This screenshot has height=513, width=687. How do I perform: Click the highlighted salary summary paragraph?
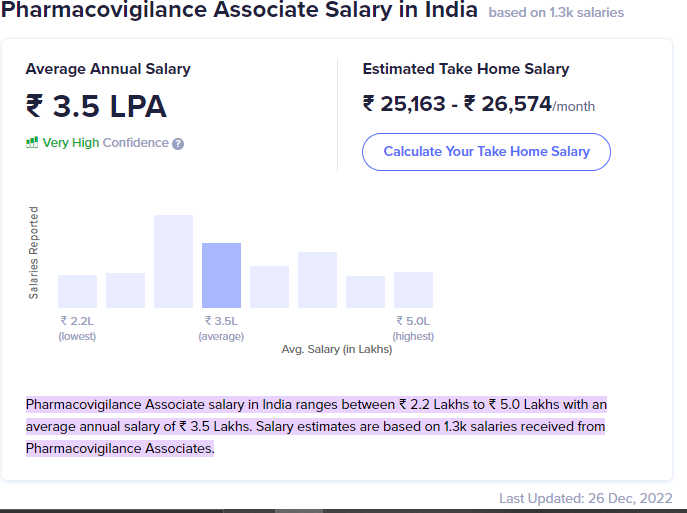[316, 426]
